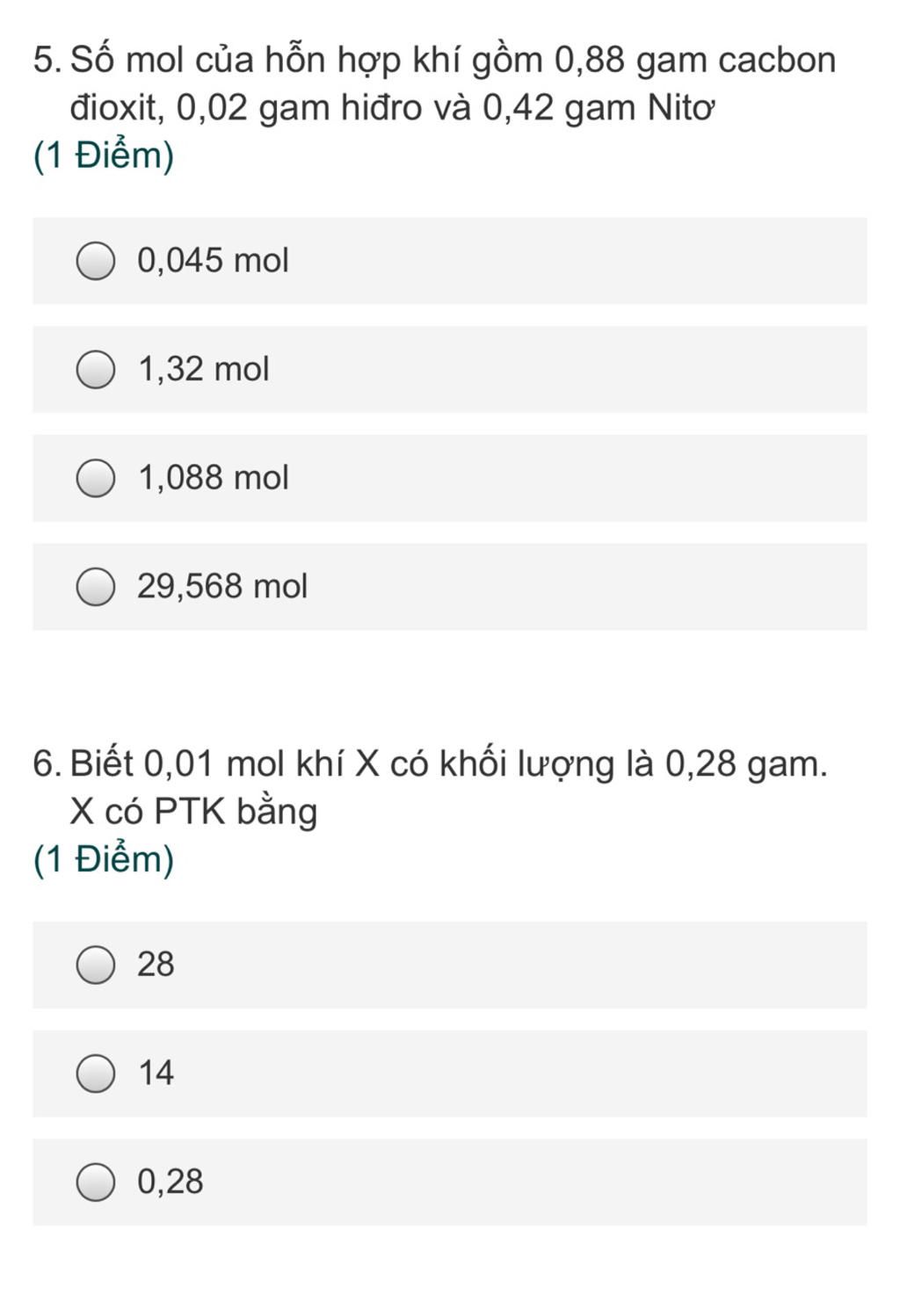
Task: Pick the 29,568 mol radio circle
Action: [x=95, y=587]
